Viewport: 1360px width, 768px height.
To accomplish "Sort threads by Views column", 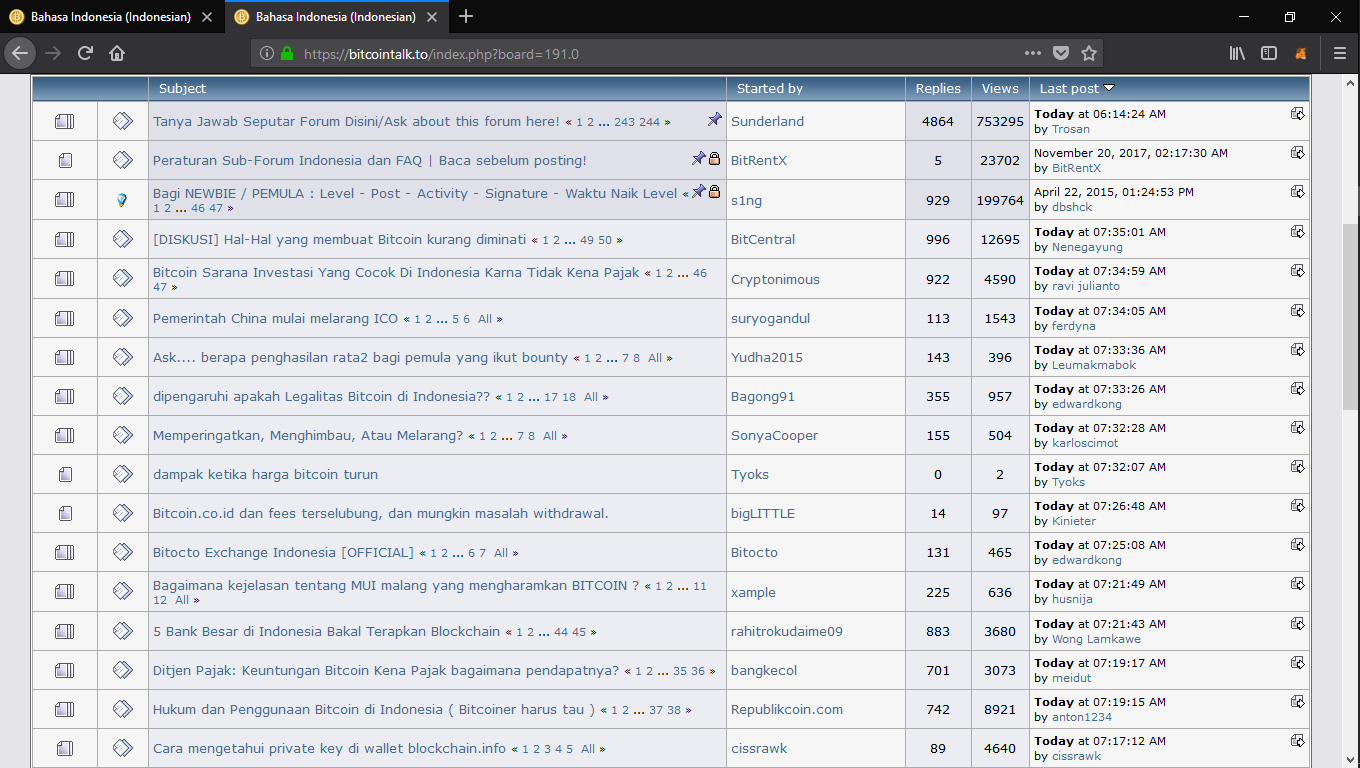I will pos(1000,88).
